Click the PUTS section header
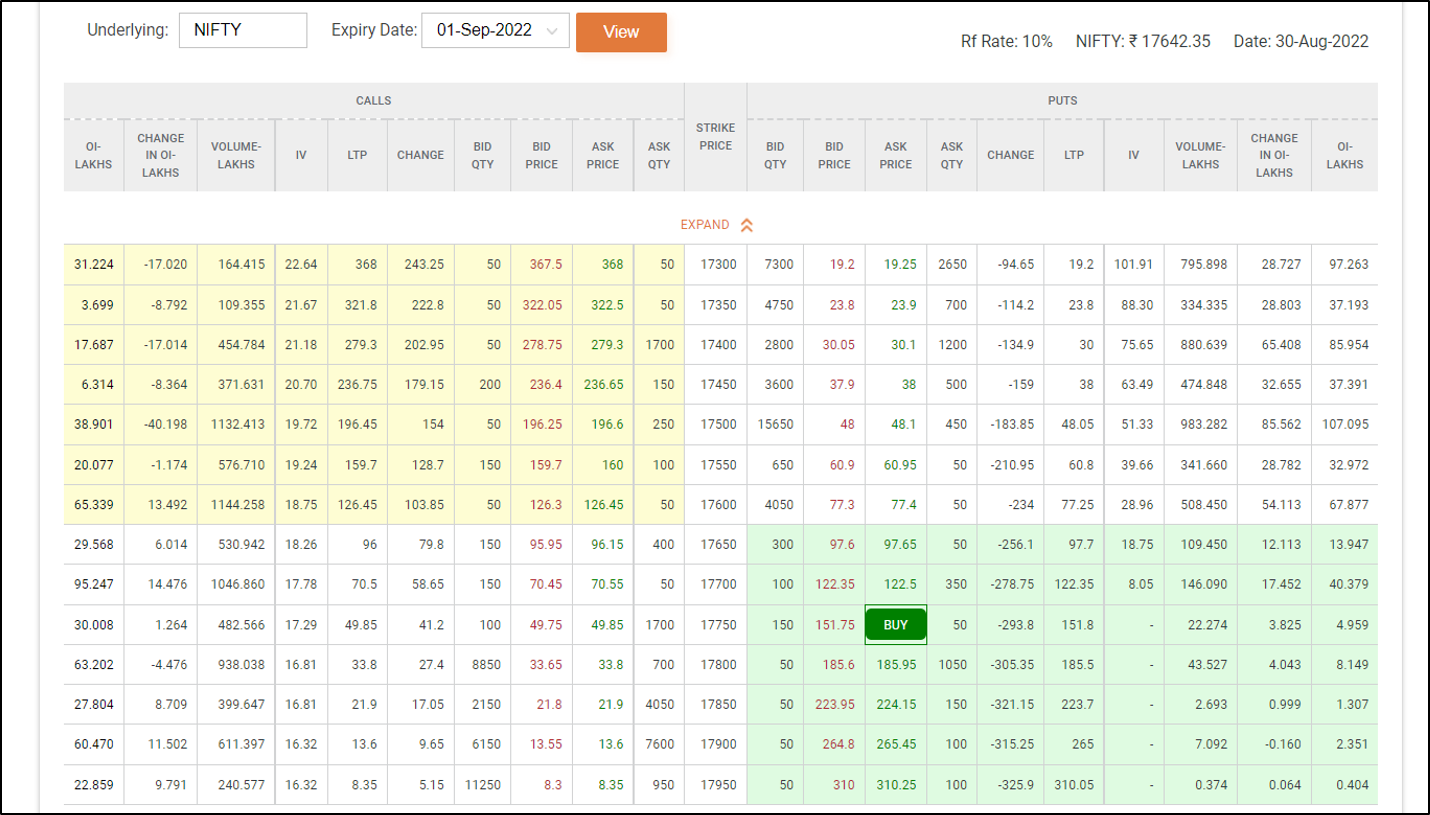The image size is (1430, 815). pyautogui.click(x=1062, y=101)
